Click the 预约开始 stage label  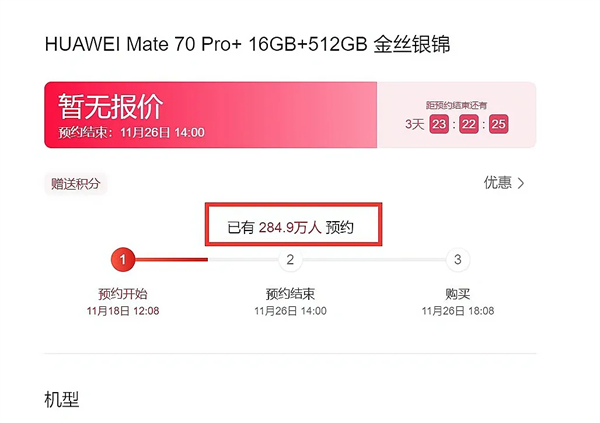coord(123,294)
